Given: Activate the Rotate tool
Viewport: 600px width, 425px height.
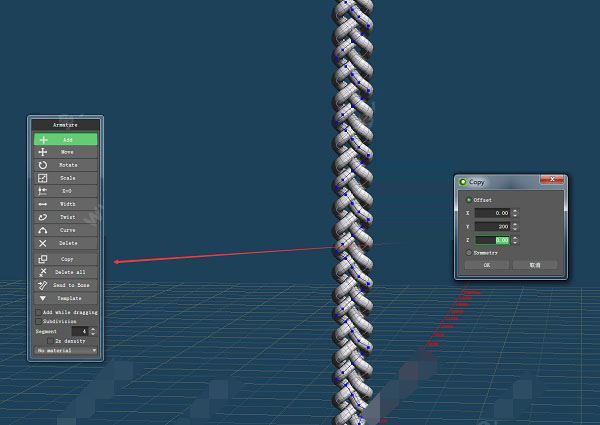Looking at the screenshot, I should click(66, 165).
